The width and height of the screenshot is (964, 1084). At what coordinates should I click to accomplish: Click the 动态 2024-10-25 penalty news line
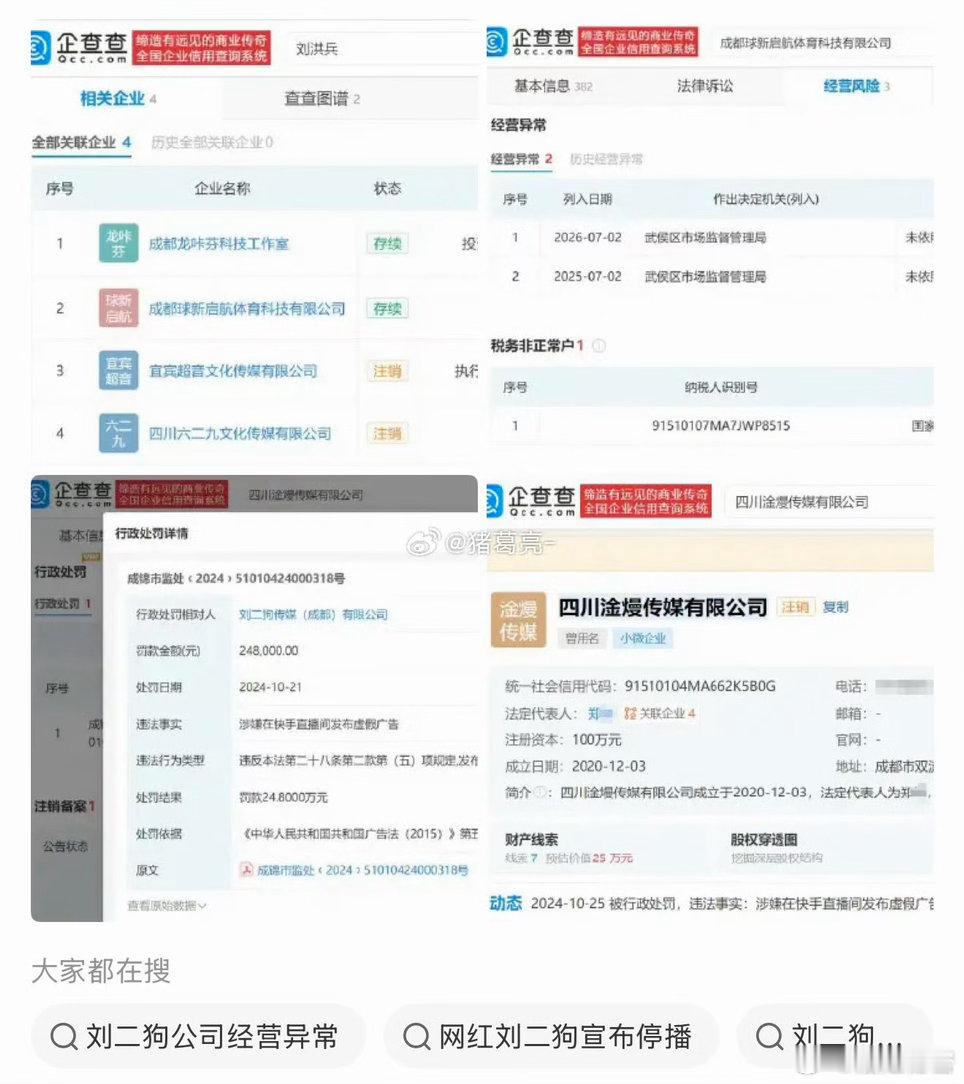(712, 904)
